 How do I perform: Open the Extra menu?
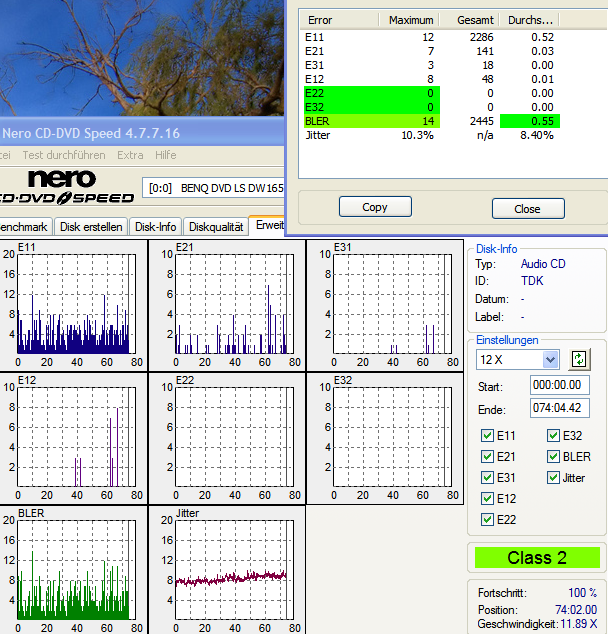click(130, 155)
